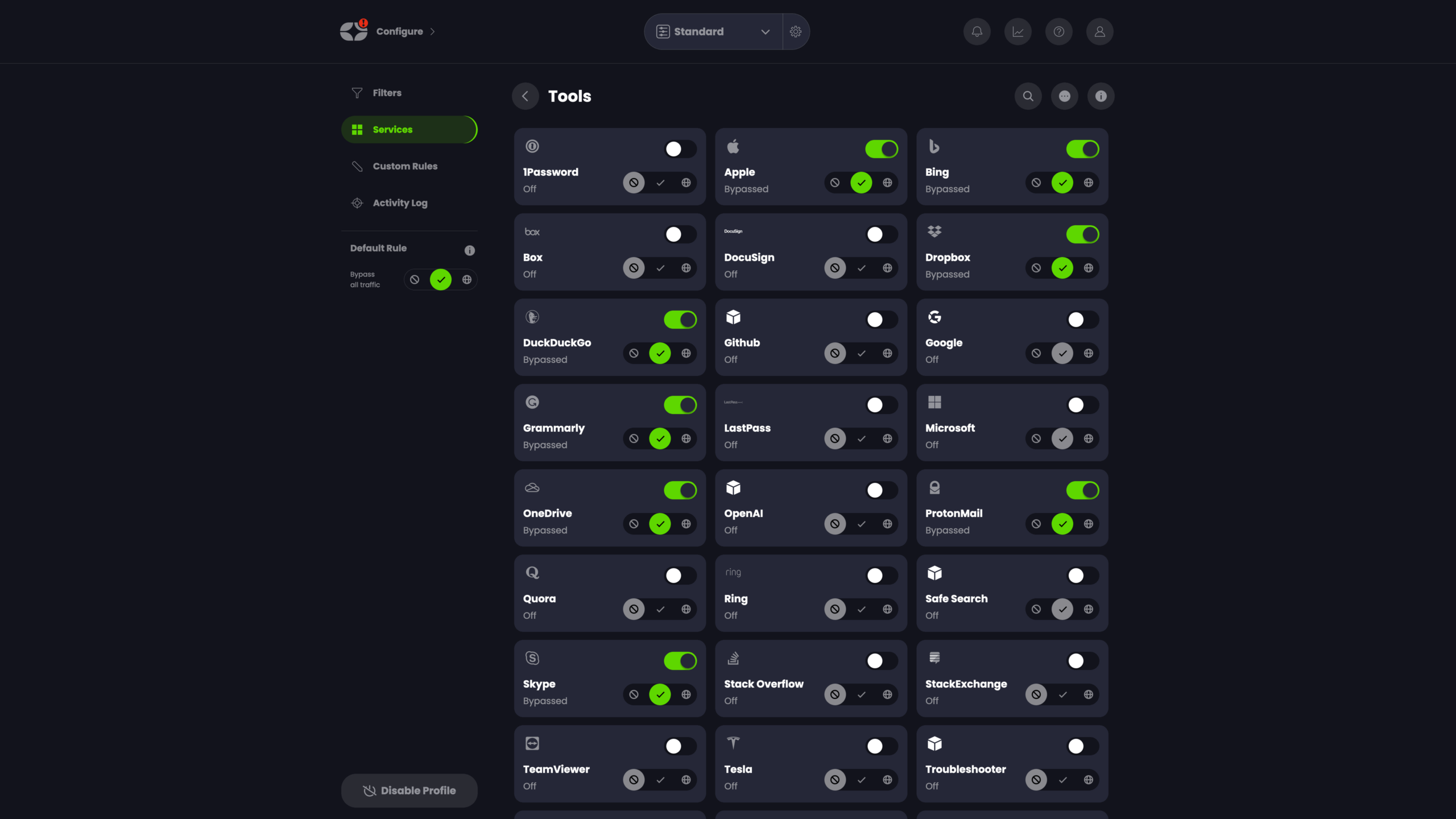Open the help question mark icon

(x=1058, y=31)
